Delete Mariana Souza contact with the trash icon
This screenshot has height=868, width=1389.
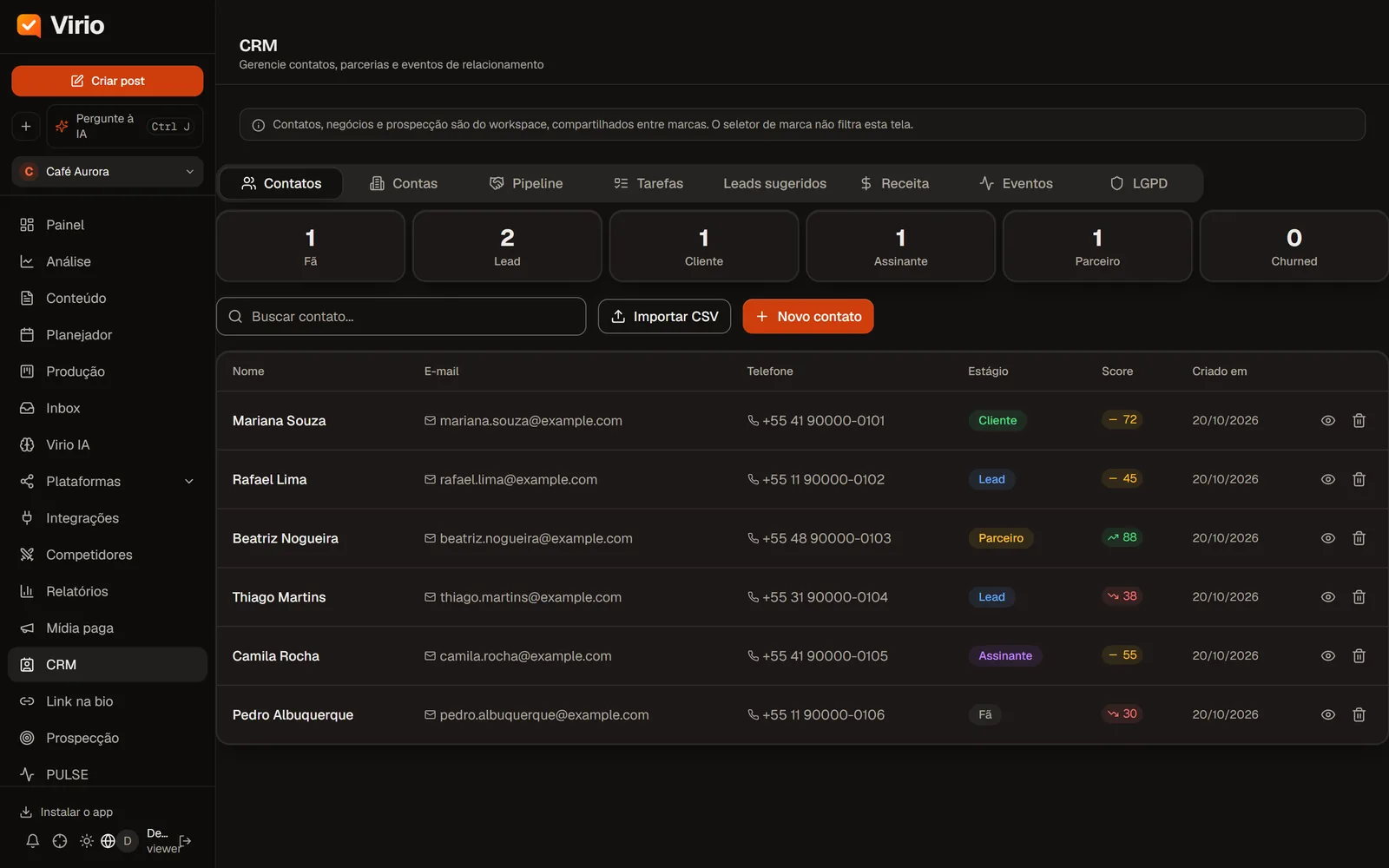[x=1359, y=420]
